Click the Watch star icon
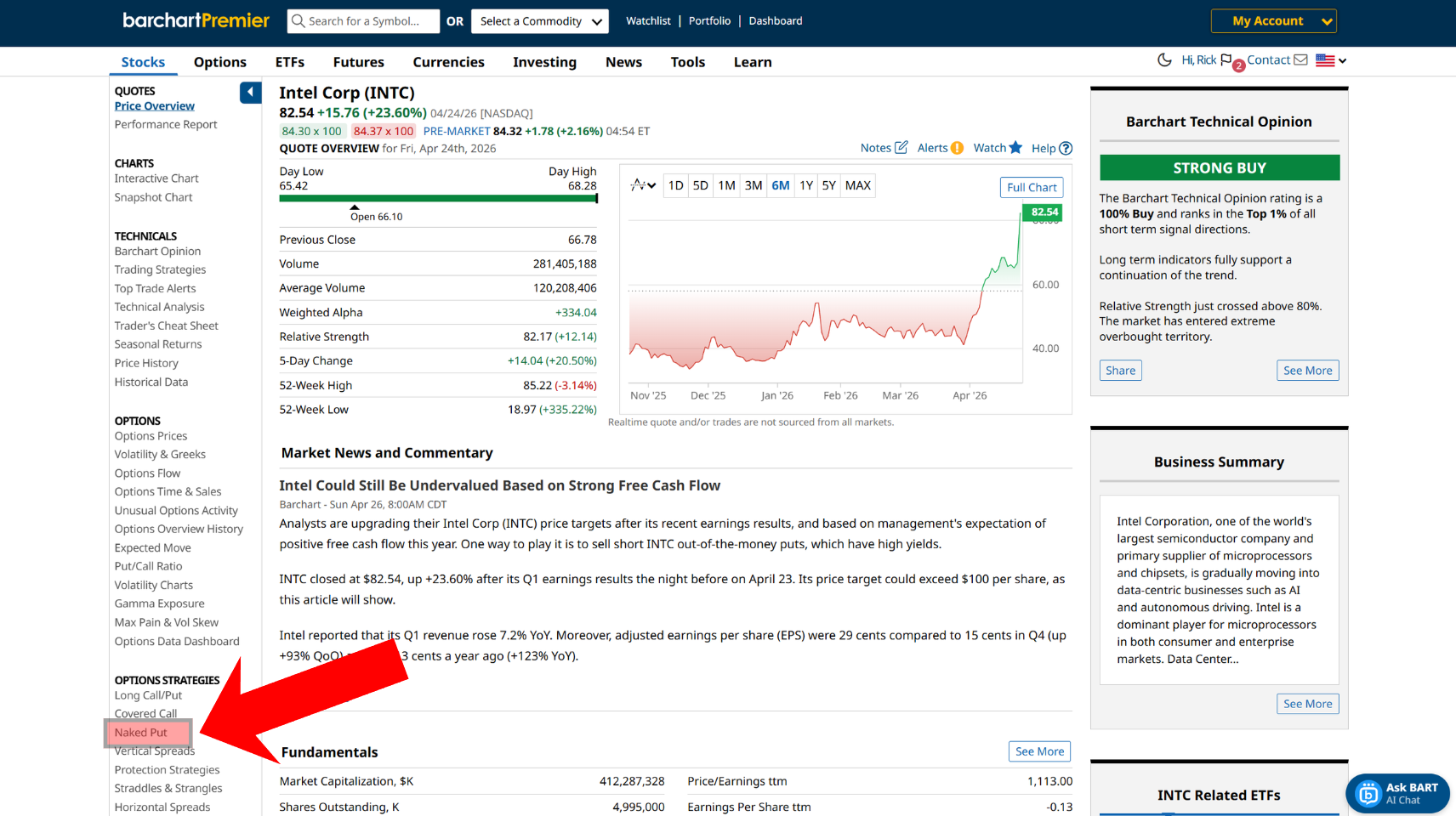 (x=1015, y=148)
